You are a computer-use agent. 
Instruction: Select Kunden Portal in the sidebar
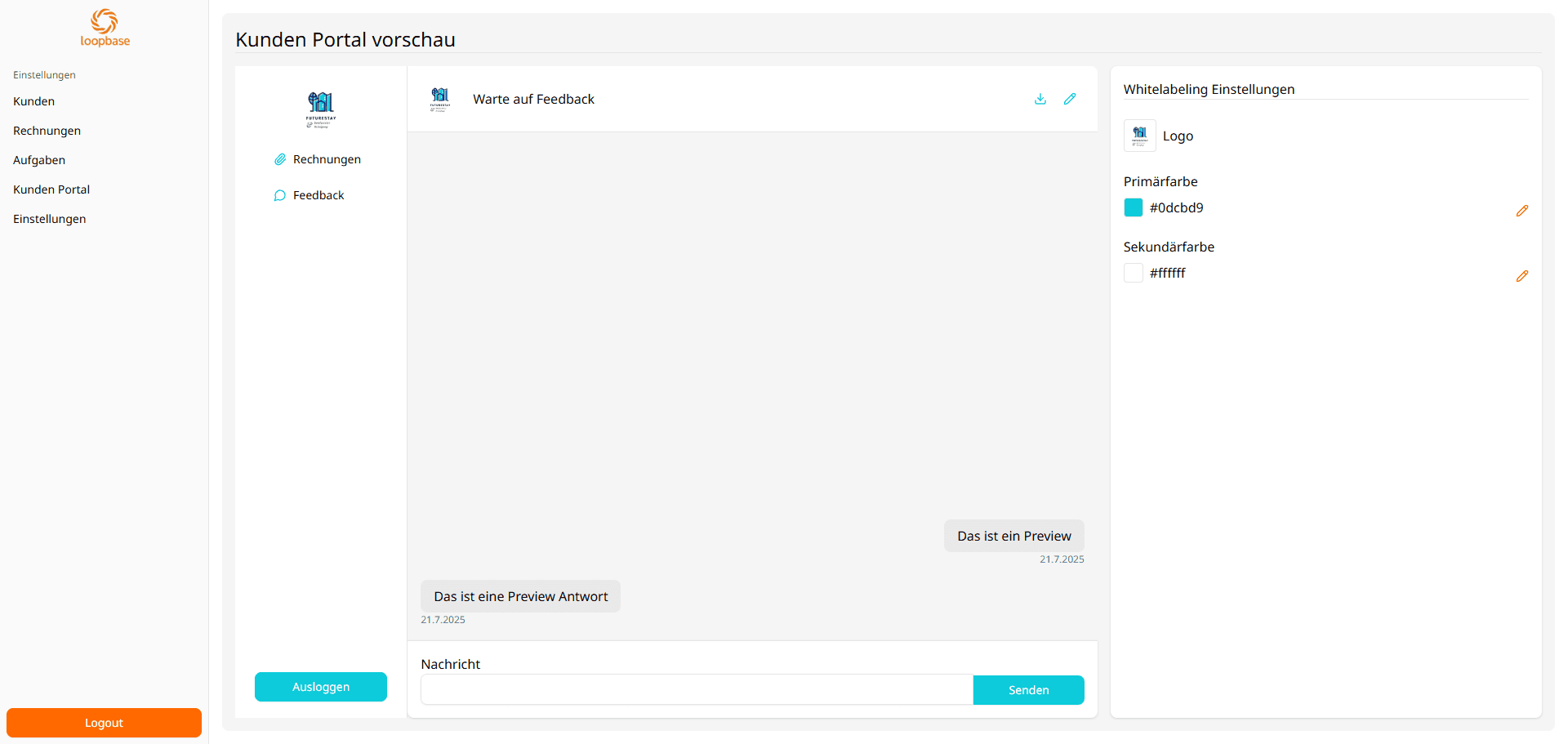click(x=51, y=189)
